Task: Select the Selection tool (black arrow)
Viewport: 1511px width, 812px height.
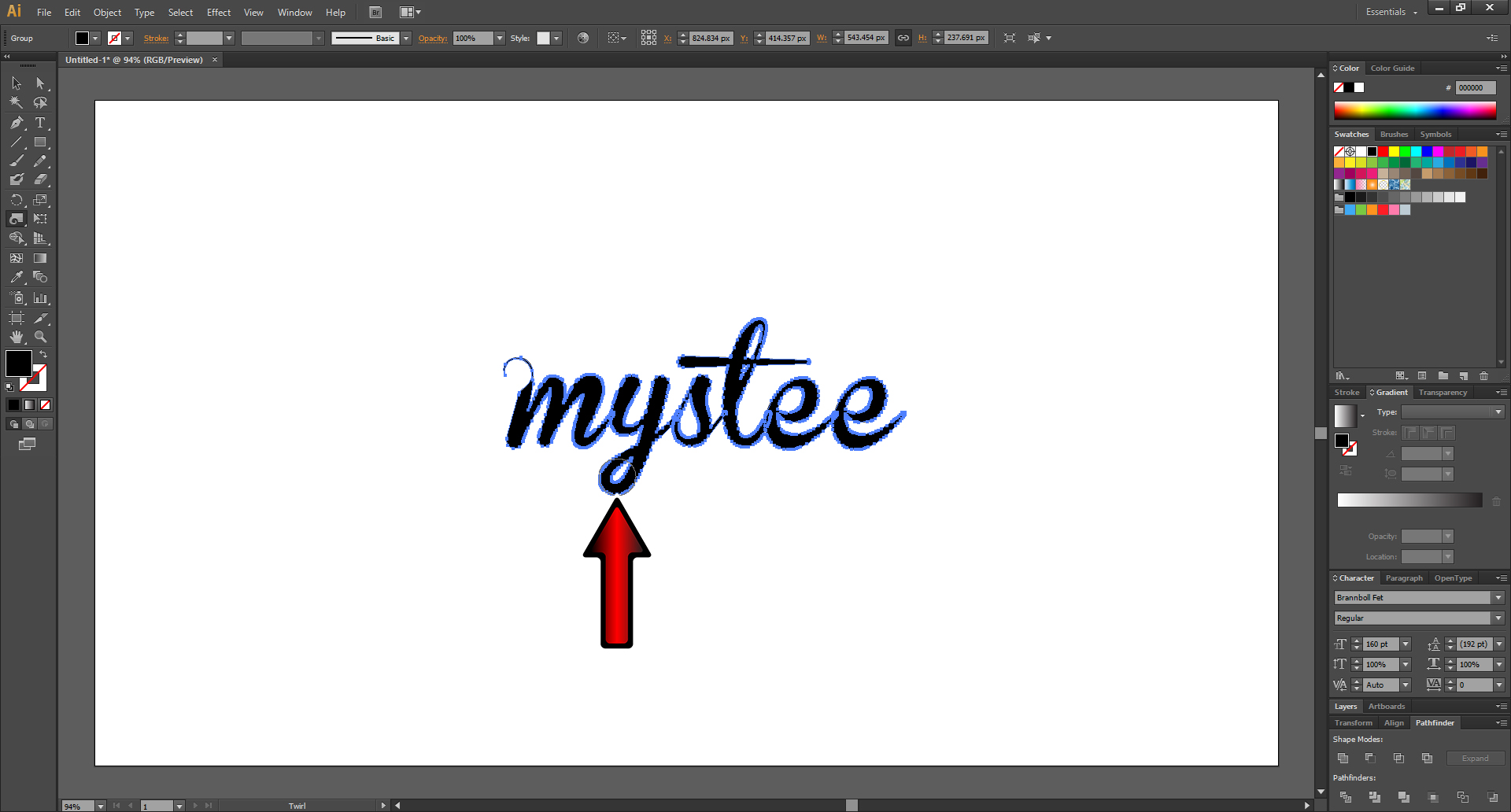Action: [x=17, y=83]
